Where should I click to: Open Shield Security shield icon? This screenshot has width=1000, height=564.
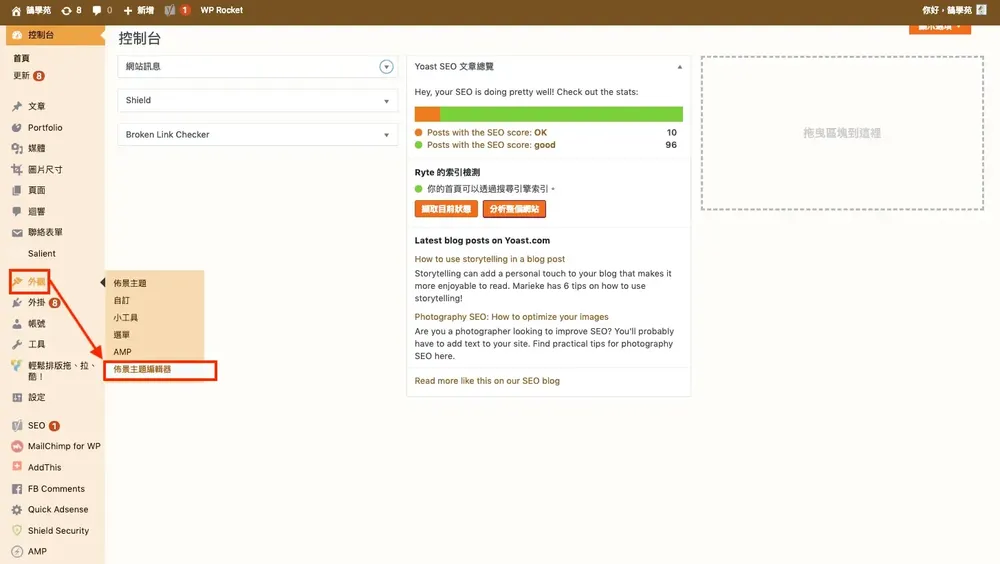[x=17, y=530]
